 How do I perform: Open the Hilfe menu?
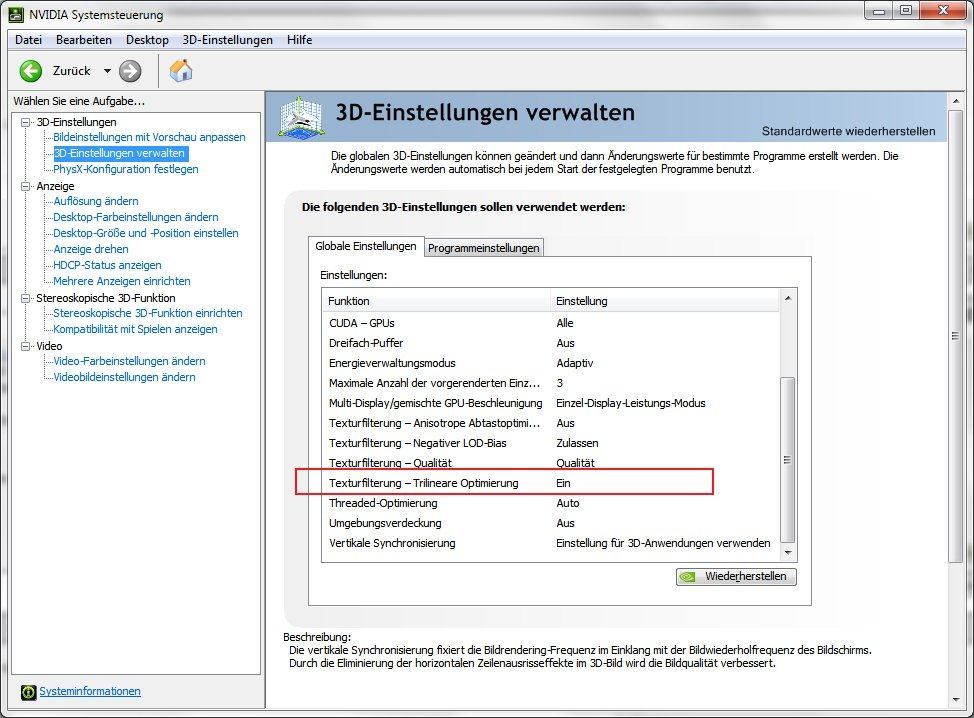(x=299, y=40)
